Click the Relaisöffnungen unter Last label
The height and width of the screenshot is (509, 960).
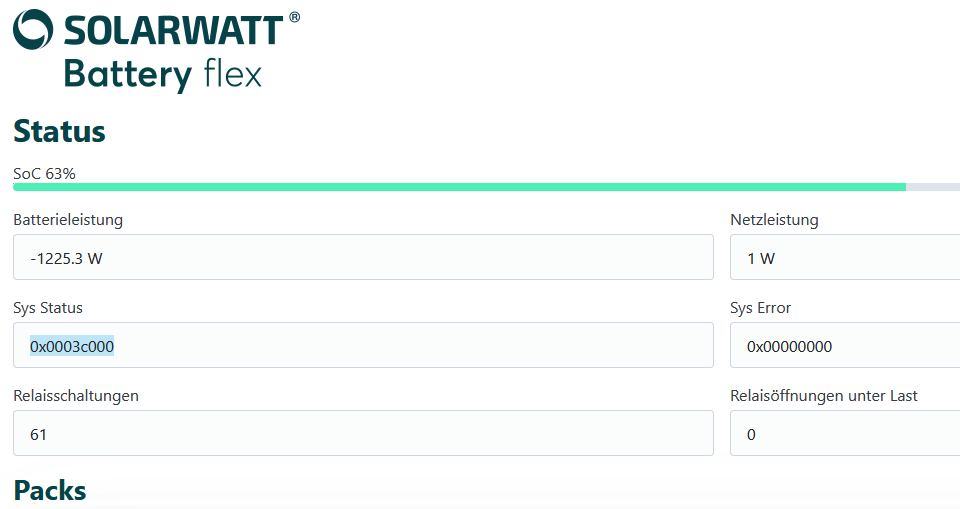[x=824, y=395]
